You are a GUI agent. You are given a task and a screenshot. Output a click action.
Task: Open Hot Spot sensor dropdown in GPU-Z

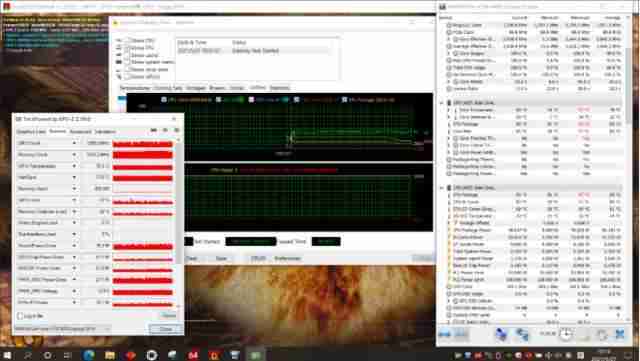[74, 178]
